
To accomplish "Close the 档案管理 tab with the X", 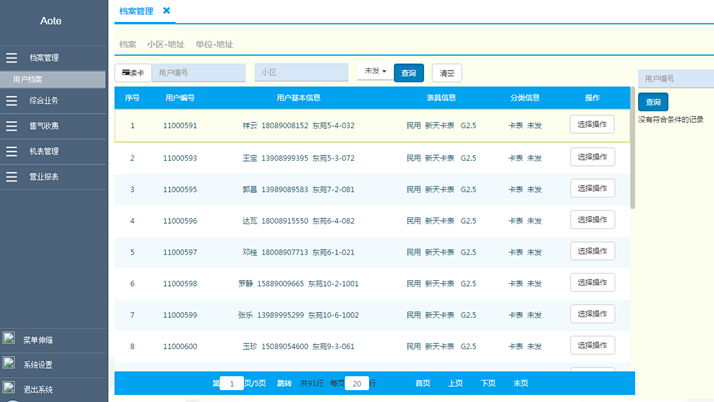I will pyautogui.click(x=167, y=10).
